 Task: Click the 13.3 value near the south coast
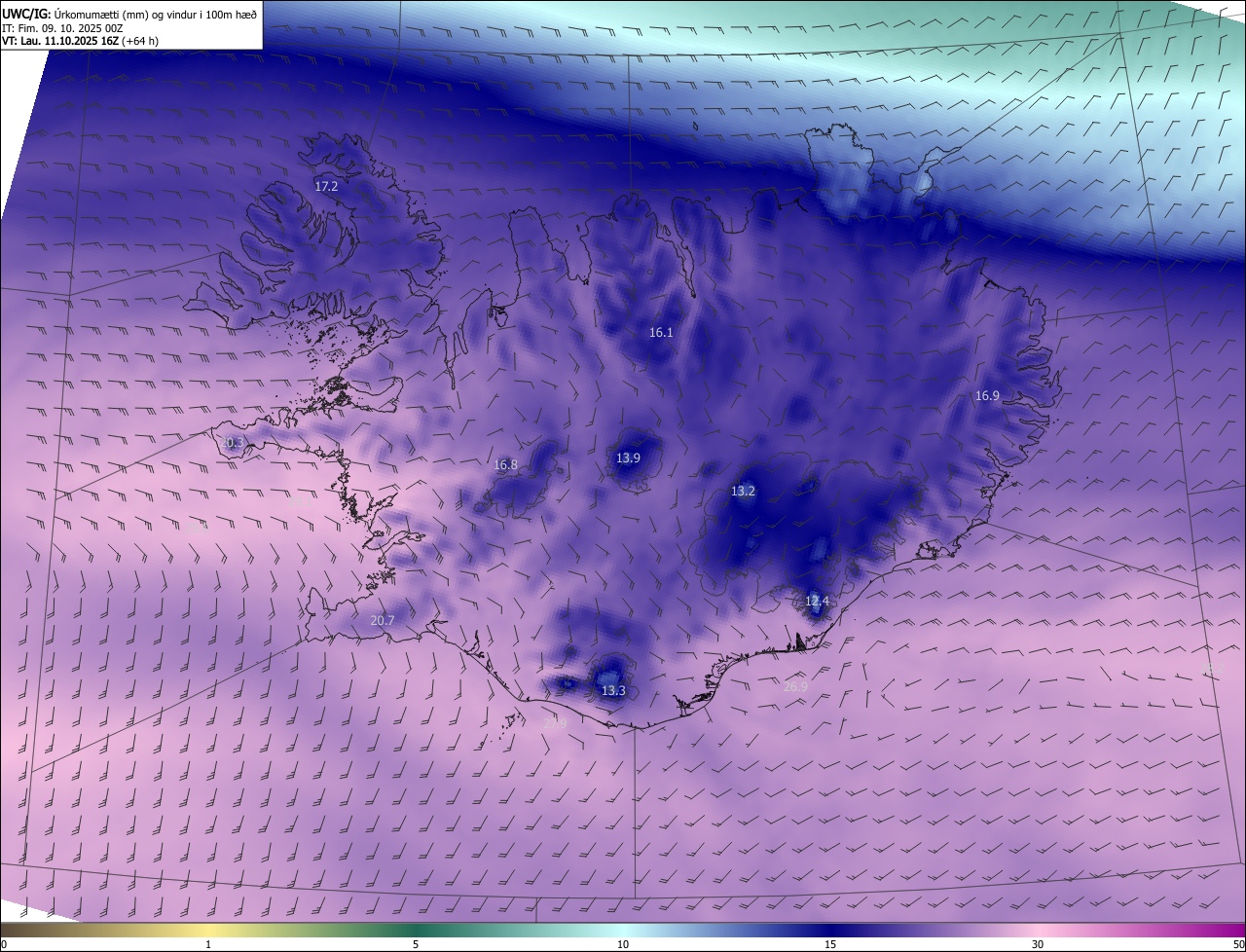coord(613,691)
